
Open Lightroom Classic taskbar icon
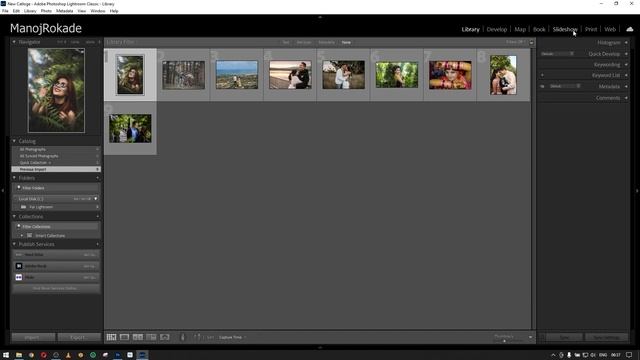tap(142, 355)
